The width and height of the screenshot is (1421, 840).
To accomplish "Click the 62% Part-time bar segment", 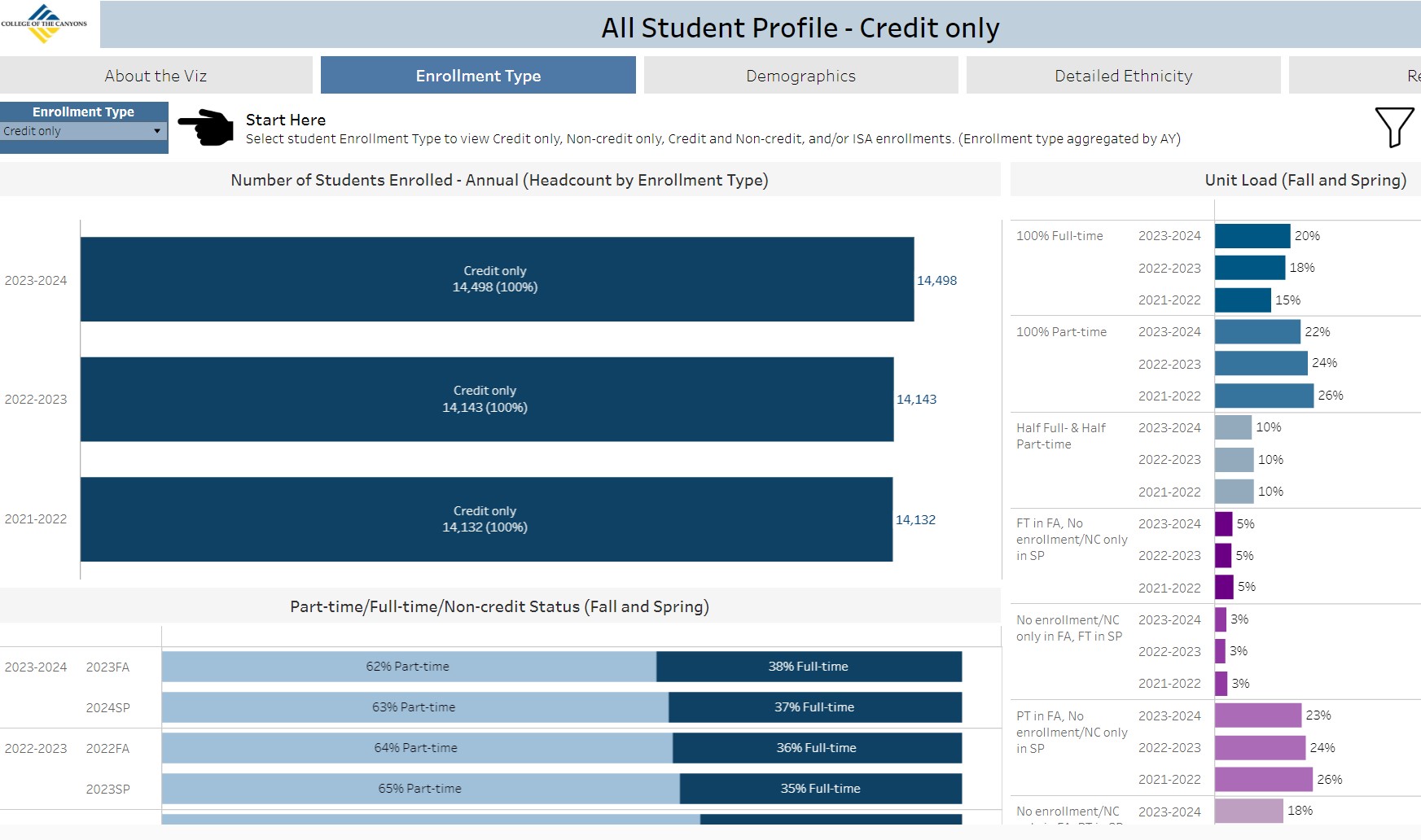I will tap(409, 667).
